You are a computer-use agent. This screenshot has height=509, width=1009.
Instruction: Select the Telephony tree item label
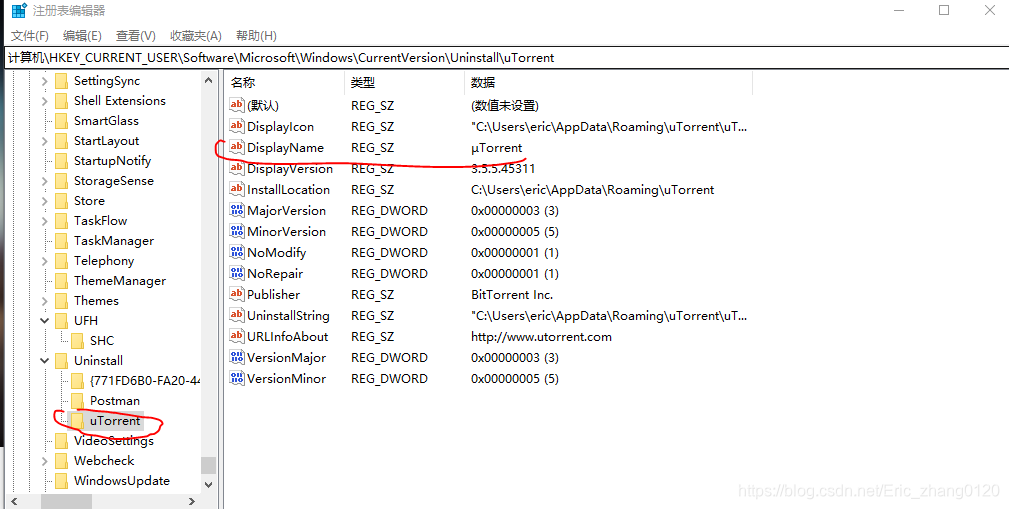tap(104, 261)
